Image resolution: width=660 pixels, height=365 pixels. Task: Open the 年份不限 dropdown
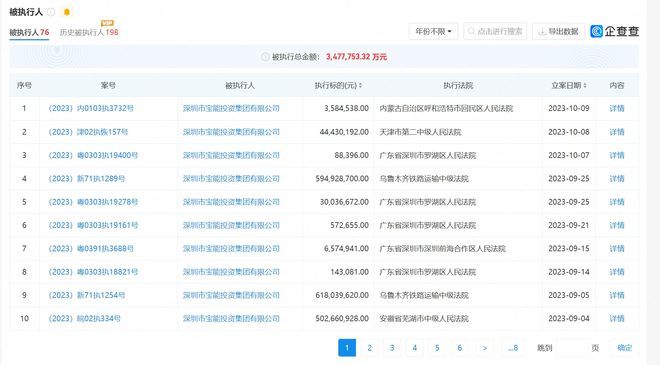434,31
